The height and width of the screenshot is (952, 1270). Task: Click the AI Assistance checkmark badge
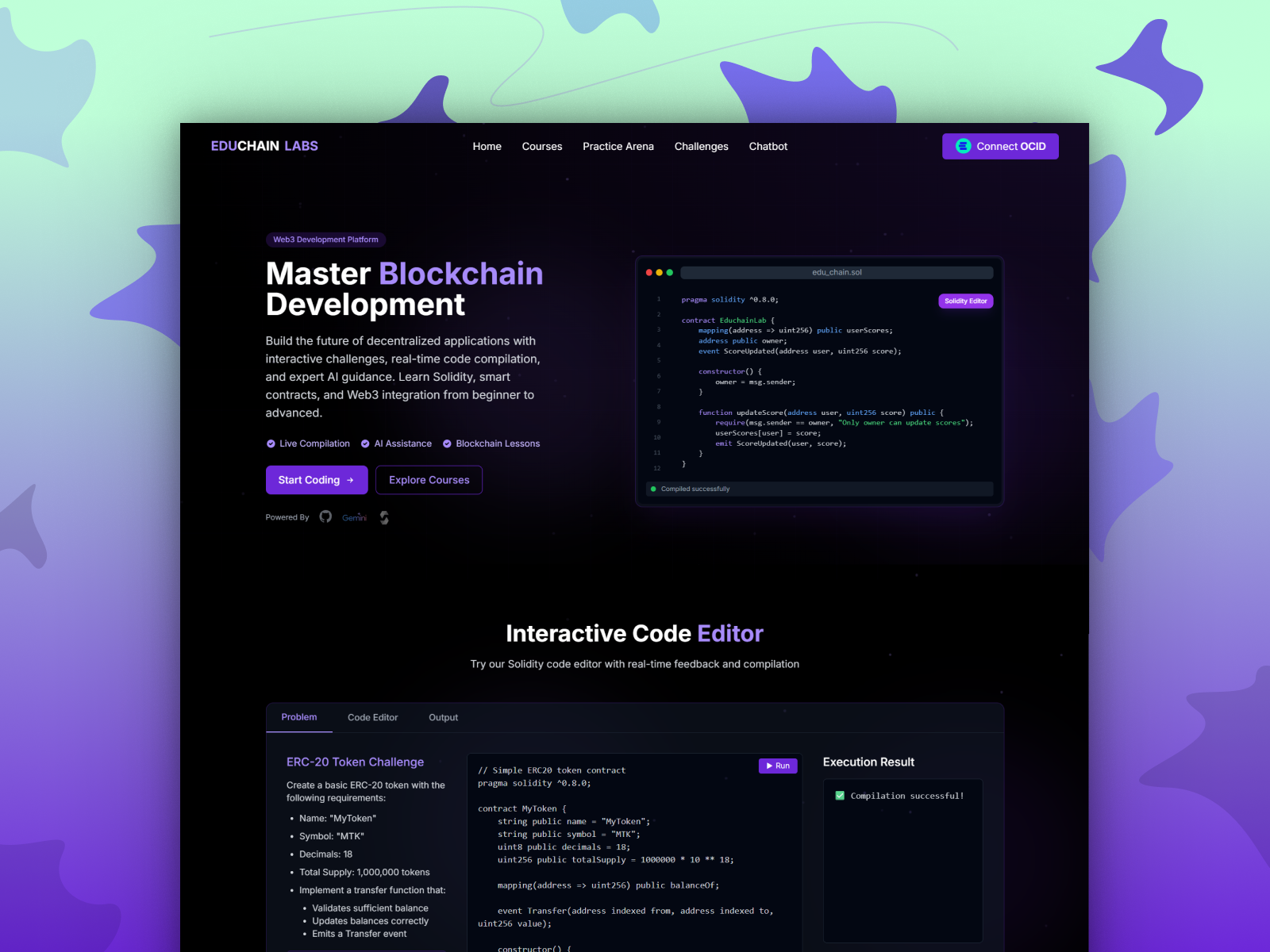(x=365, y=443)
